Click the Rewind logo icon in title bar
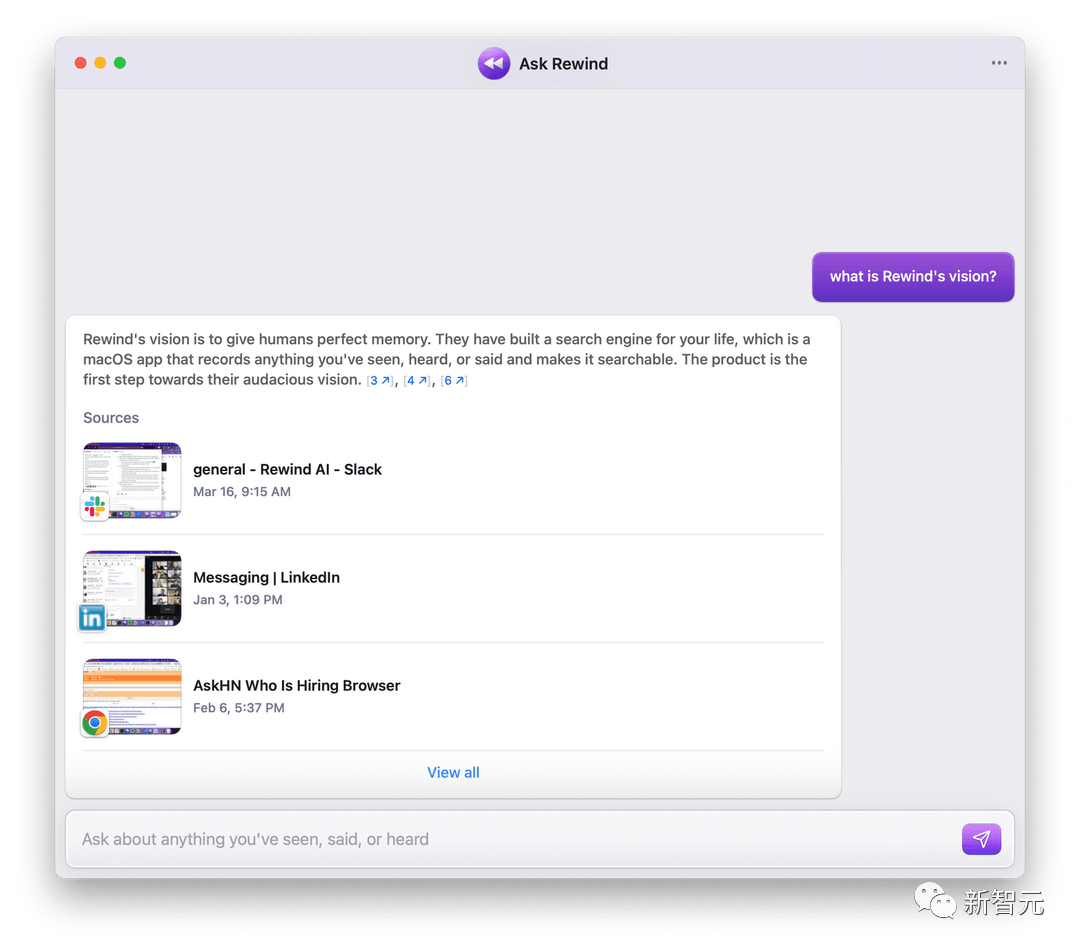Screen dimensions: 1080x951 (494, 63)
